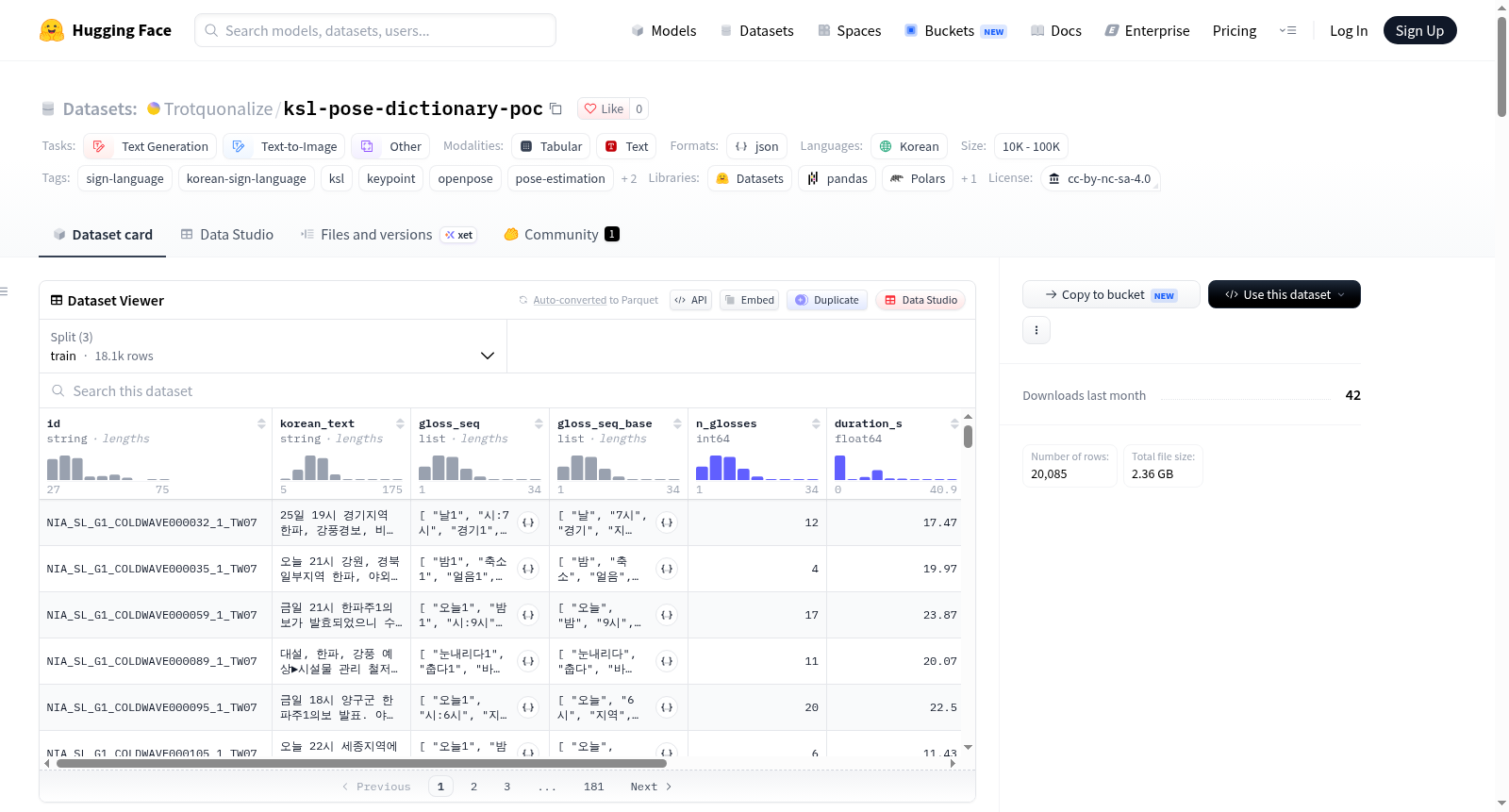Open the cc-by-nc-sa-4.0 license tag
This screenshot has height=812, width=1509.
click(x=1100, y=179)
